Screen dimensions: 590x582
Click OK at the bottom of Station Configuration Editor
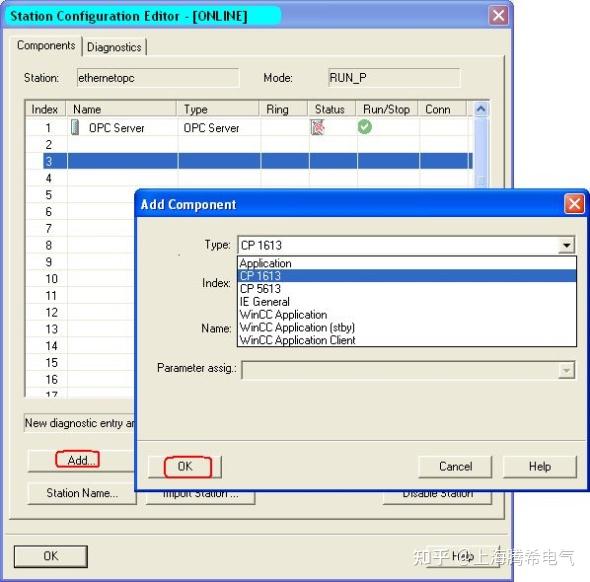click(x=51, y=556)
